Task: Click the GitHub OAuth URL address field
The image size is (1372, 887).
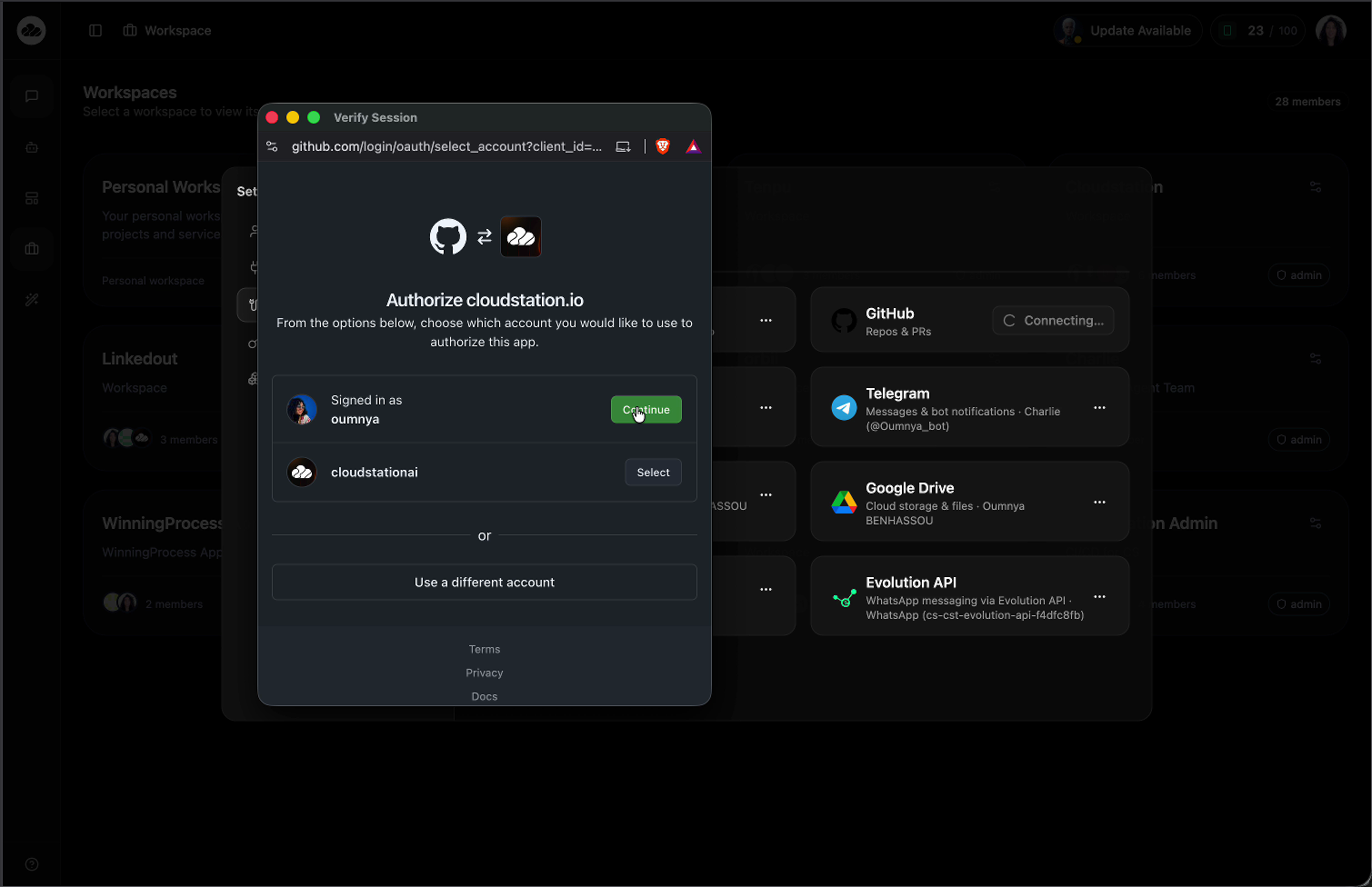Action: pyautogui.click(x=446, y=146)
